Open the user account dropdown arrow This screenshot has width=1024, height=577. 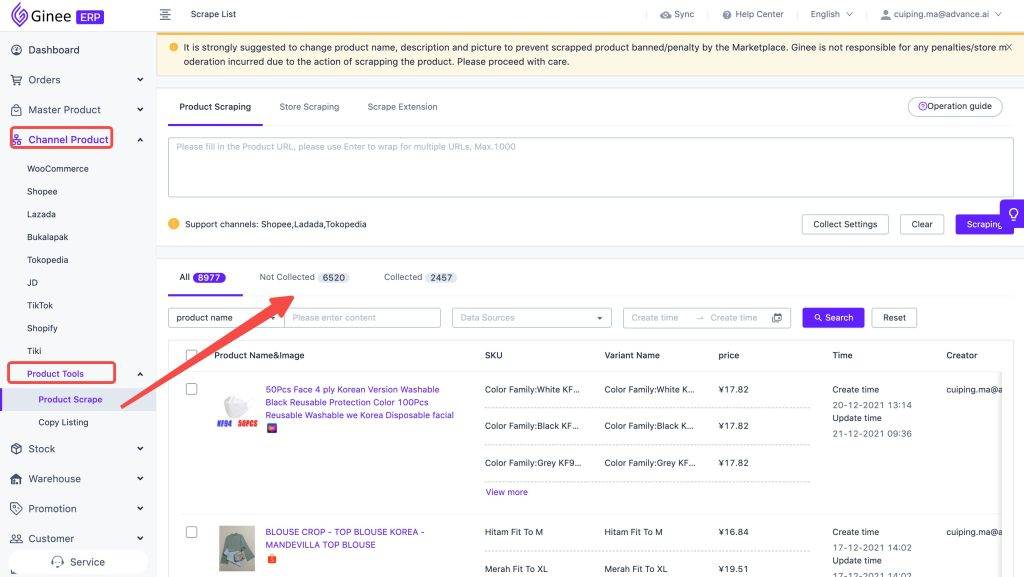coord(998,14)
